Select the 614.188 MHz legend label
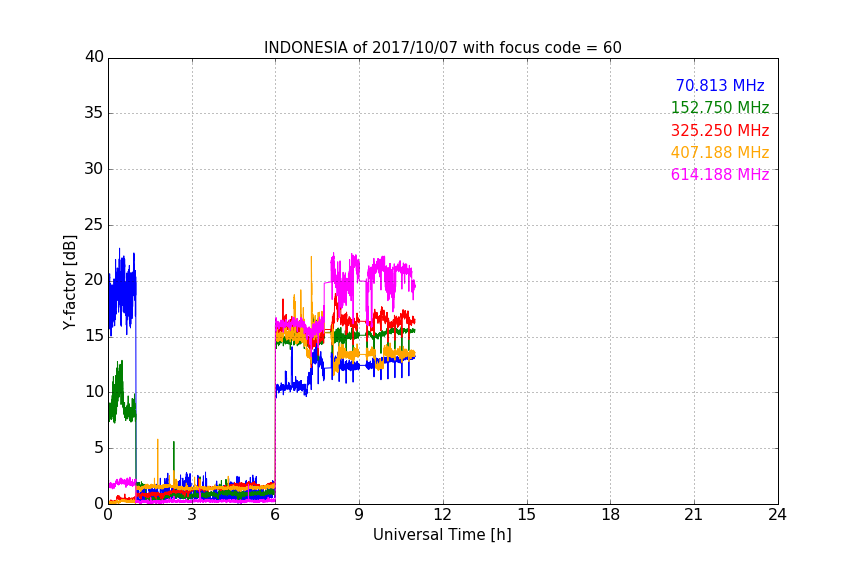864x576 pixels. pos(720,175)
